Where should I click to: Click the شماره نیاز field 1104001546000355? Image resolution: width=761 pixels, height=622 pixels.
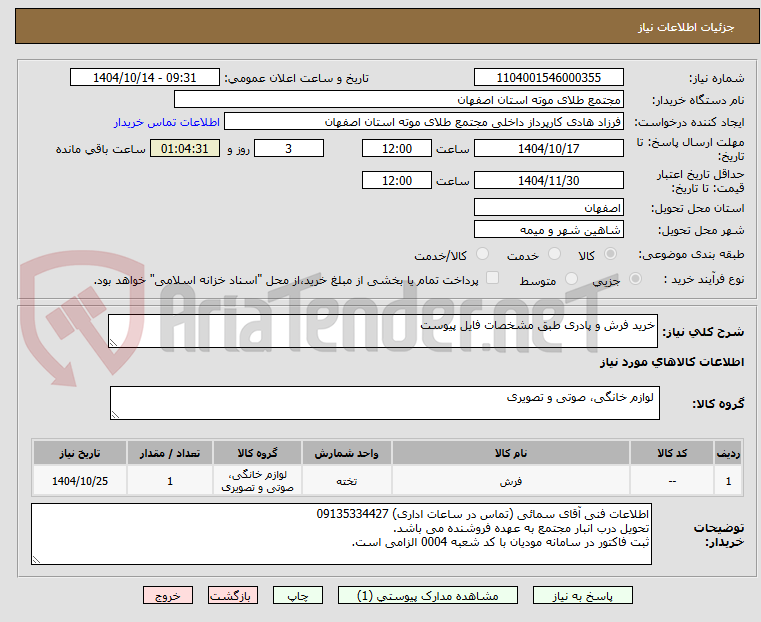pos(548,78)
